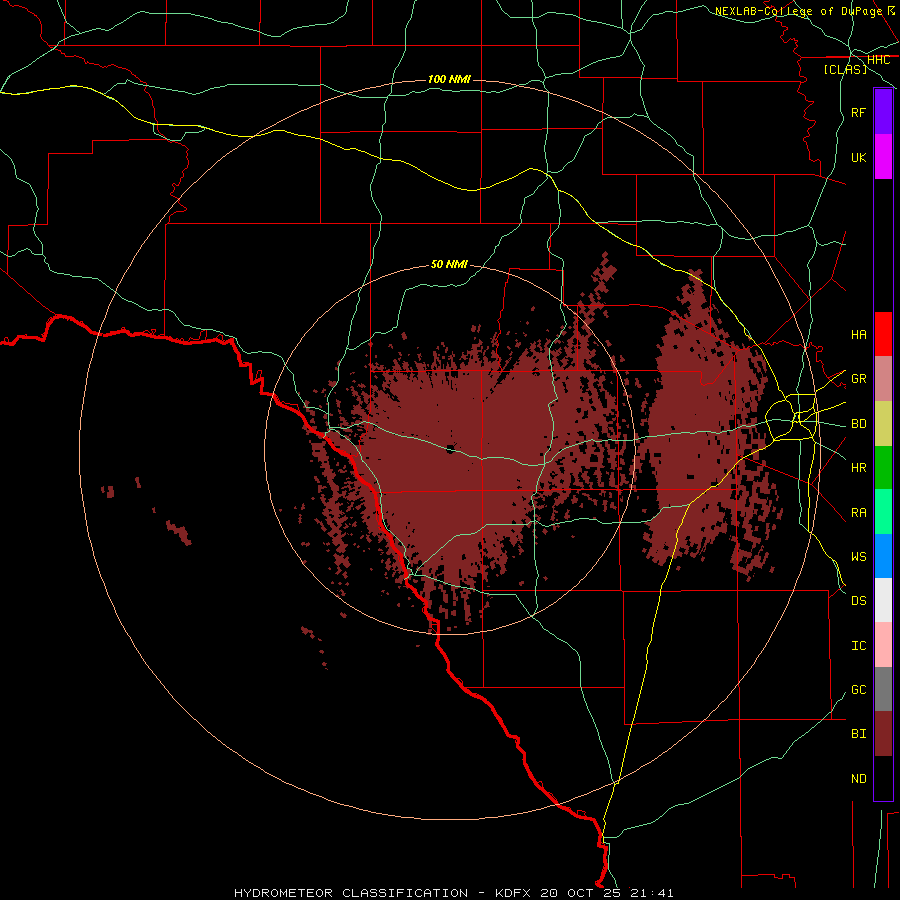Click the UK magenta legend swatch
This screenshot has width=900, height=900.
(x=883, y=157)
